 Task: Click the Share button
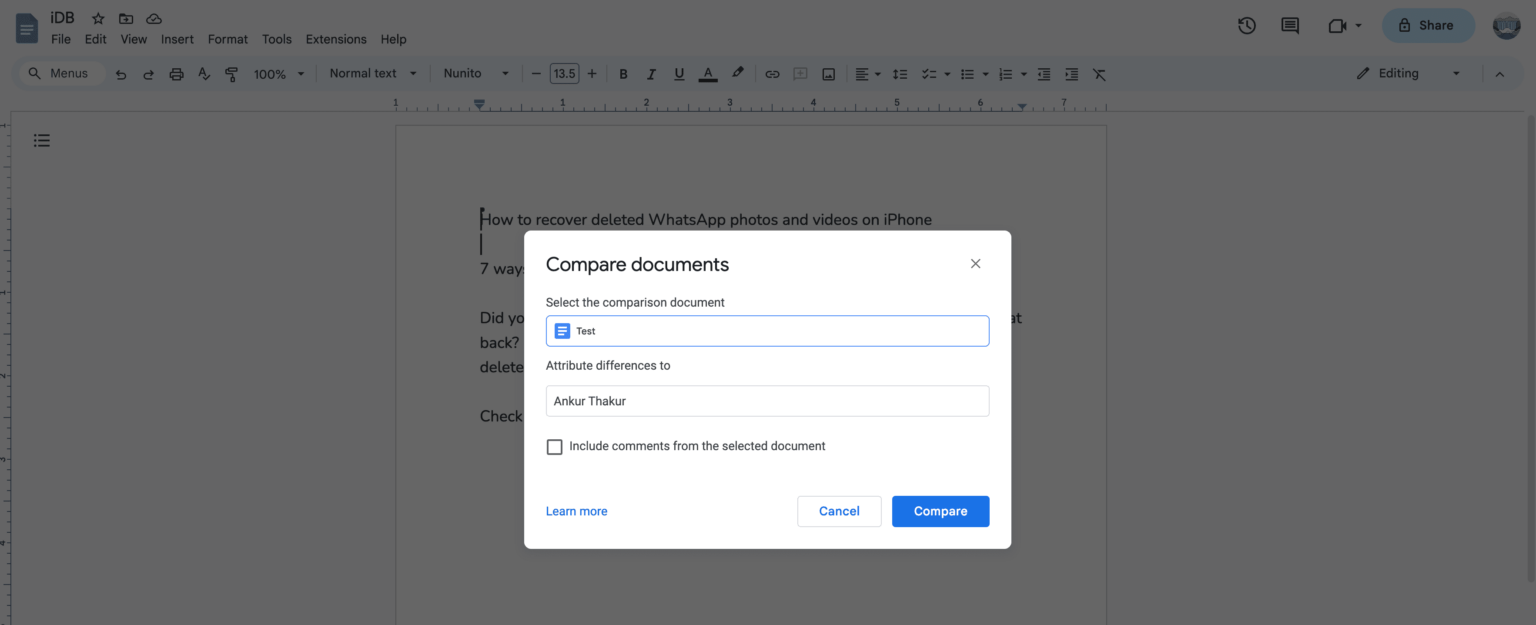tap(1428, 26)
